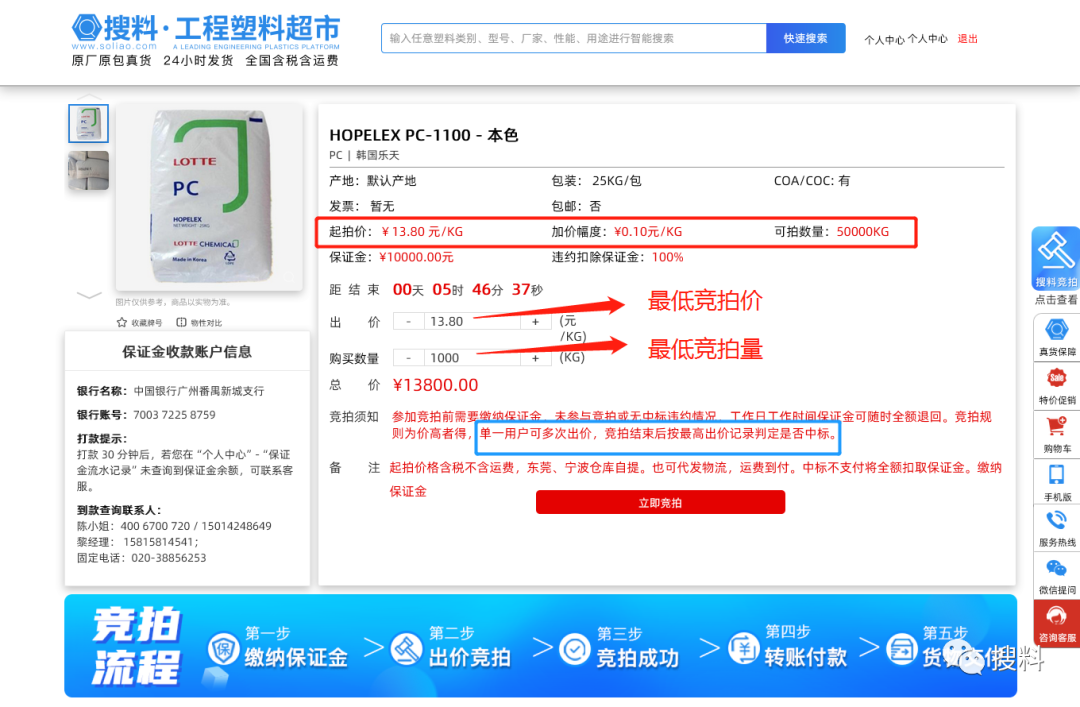Viewport: 1080px width, 707px height.
Task: Click the 真货保障 guarantee icon
Action: click(x=1056, y=330)
